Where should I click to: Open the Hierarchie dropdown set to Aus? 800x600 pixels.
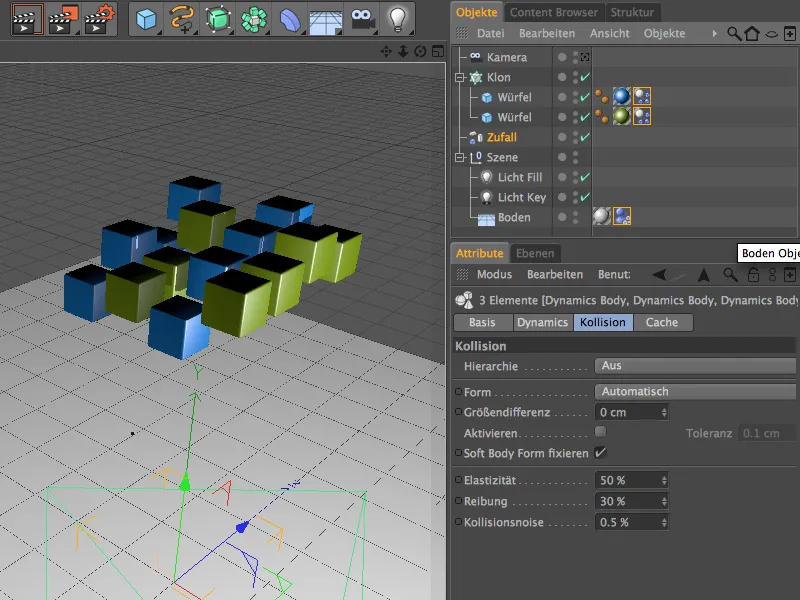tap(696, 366)
